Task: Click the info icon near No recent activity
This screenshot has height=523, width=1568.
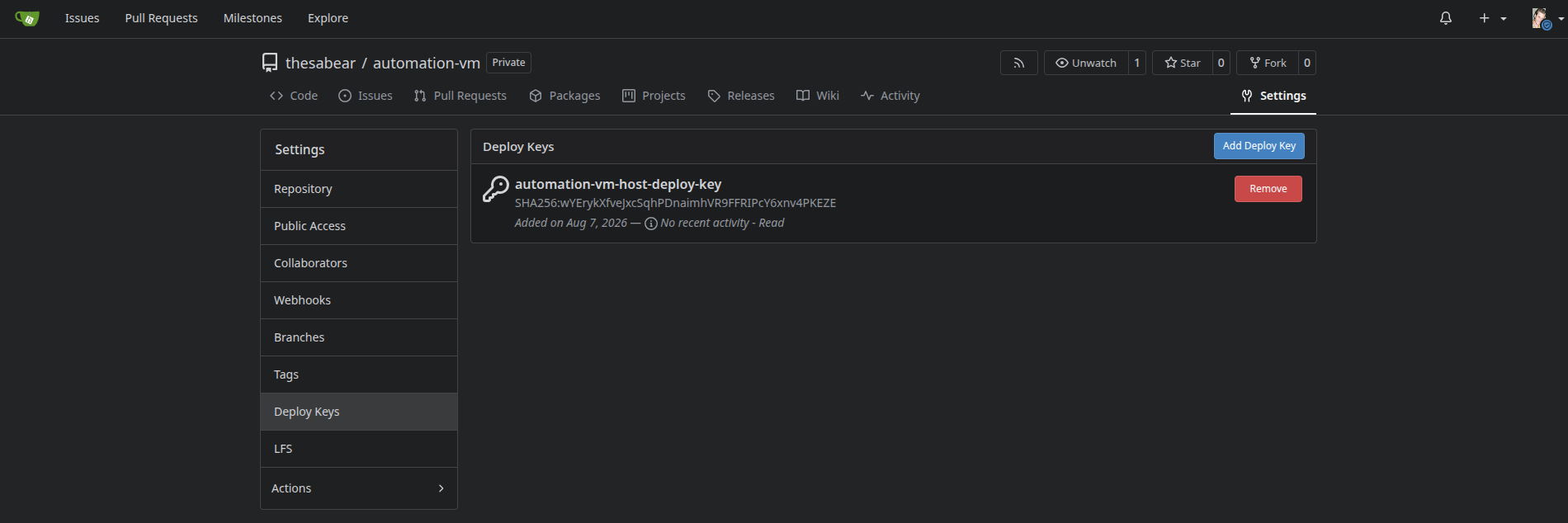Action: click(x=651, y=224)
